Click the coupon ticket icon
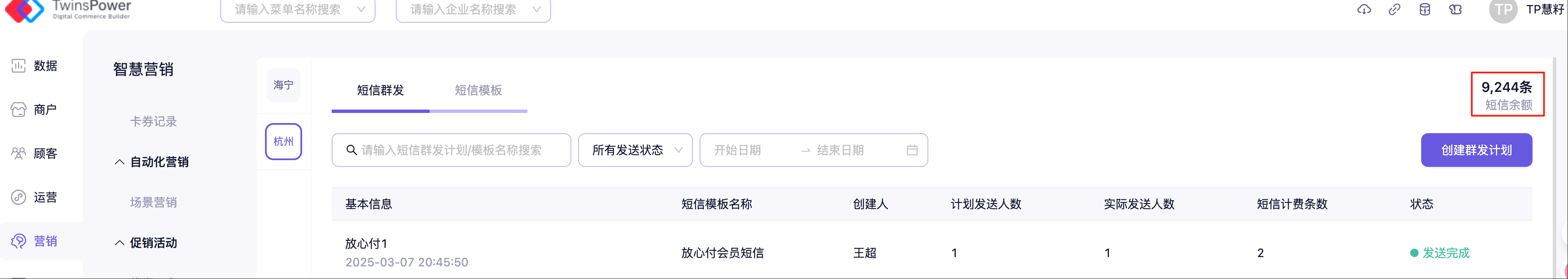Image resolution: width=1568 pixels, height=279 pixels. point(1455,9)
